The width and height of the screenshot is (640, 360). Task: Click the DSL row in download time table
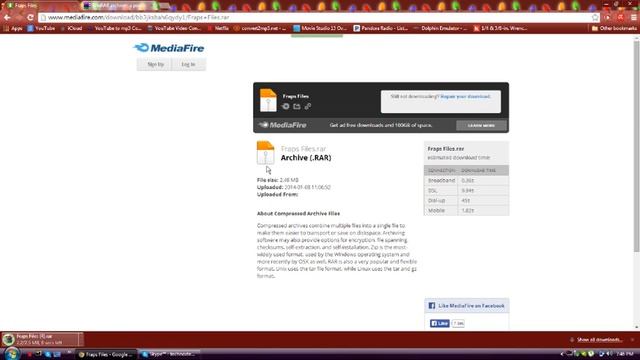point(466,191)
